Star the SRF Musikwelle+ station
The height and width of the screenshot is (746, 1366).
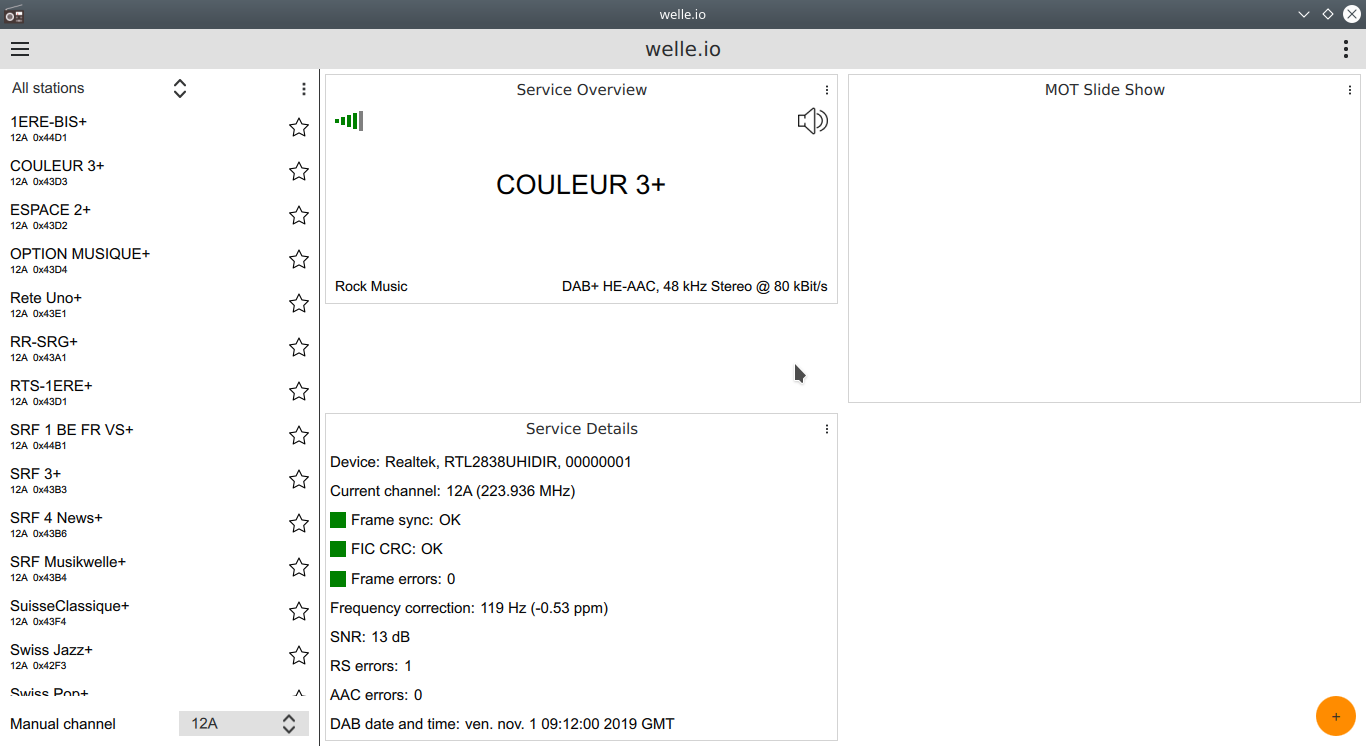pyautogui.click(x=299, y=567)
